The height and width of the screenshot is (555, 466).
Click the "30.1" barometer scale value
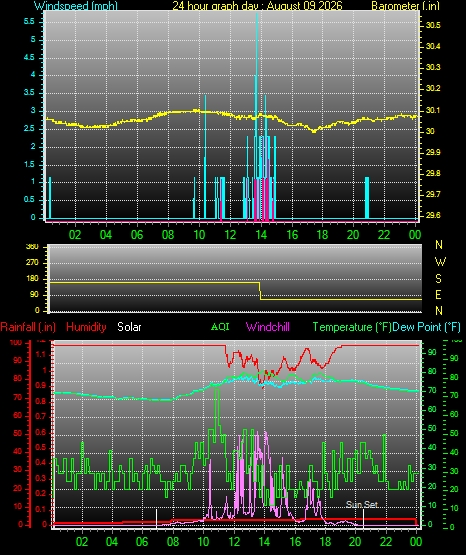[433, 110]
